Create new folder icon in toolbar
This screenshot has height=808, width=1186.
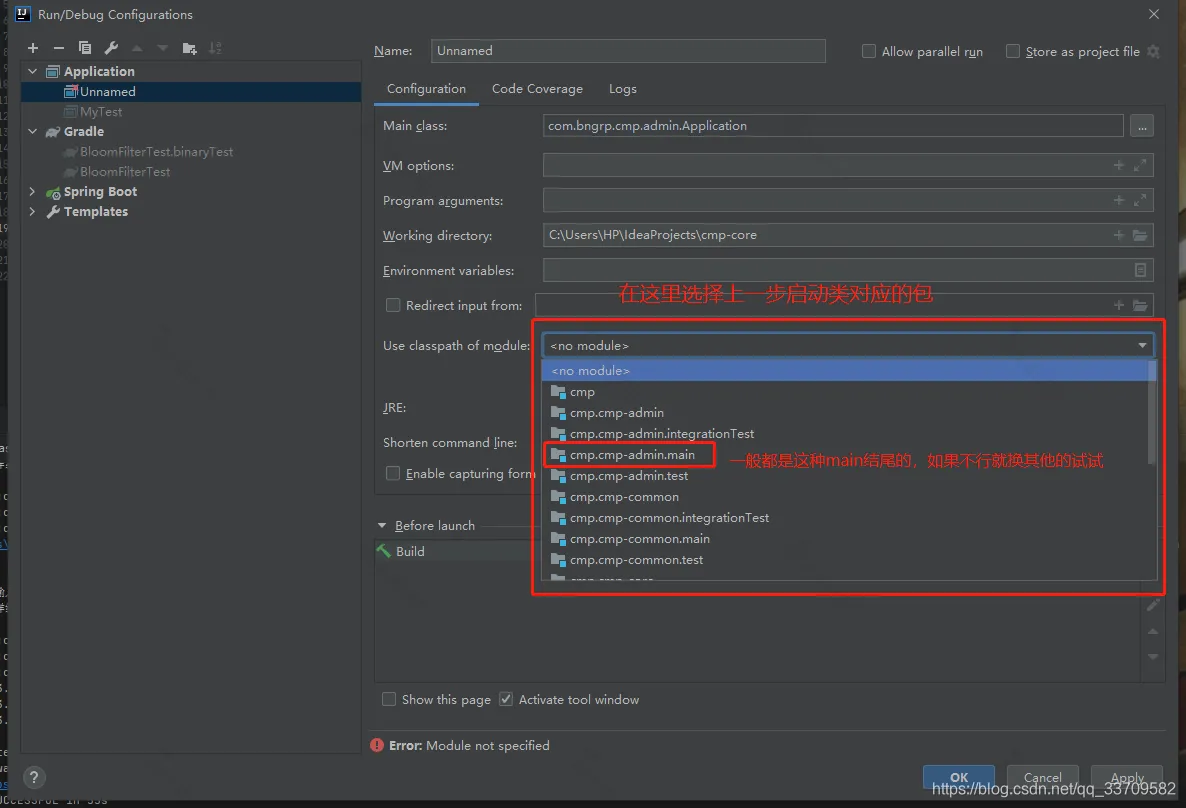tap(189, 48)
